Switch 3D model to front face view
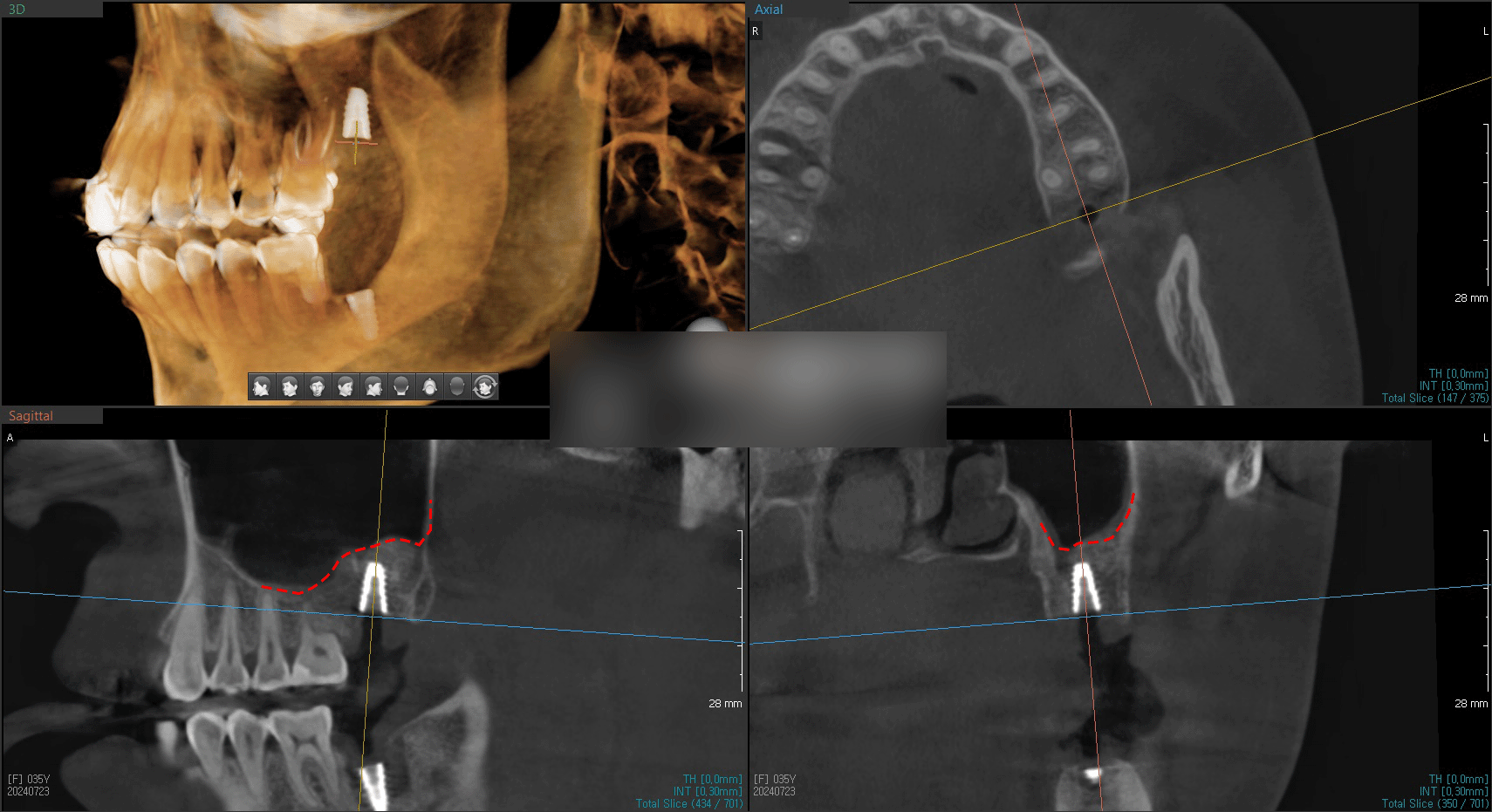This screenshot has width=1492, height=812. [x=318, y=386]
